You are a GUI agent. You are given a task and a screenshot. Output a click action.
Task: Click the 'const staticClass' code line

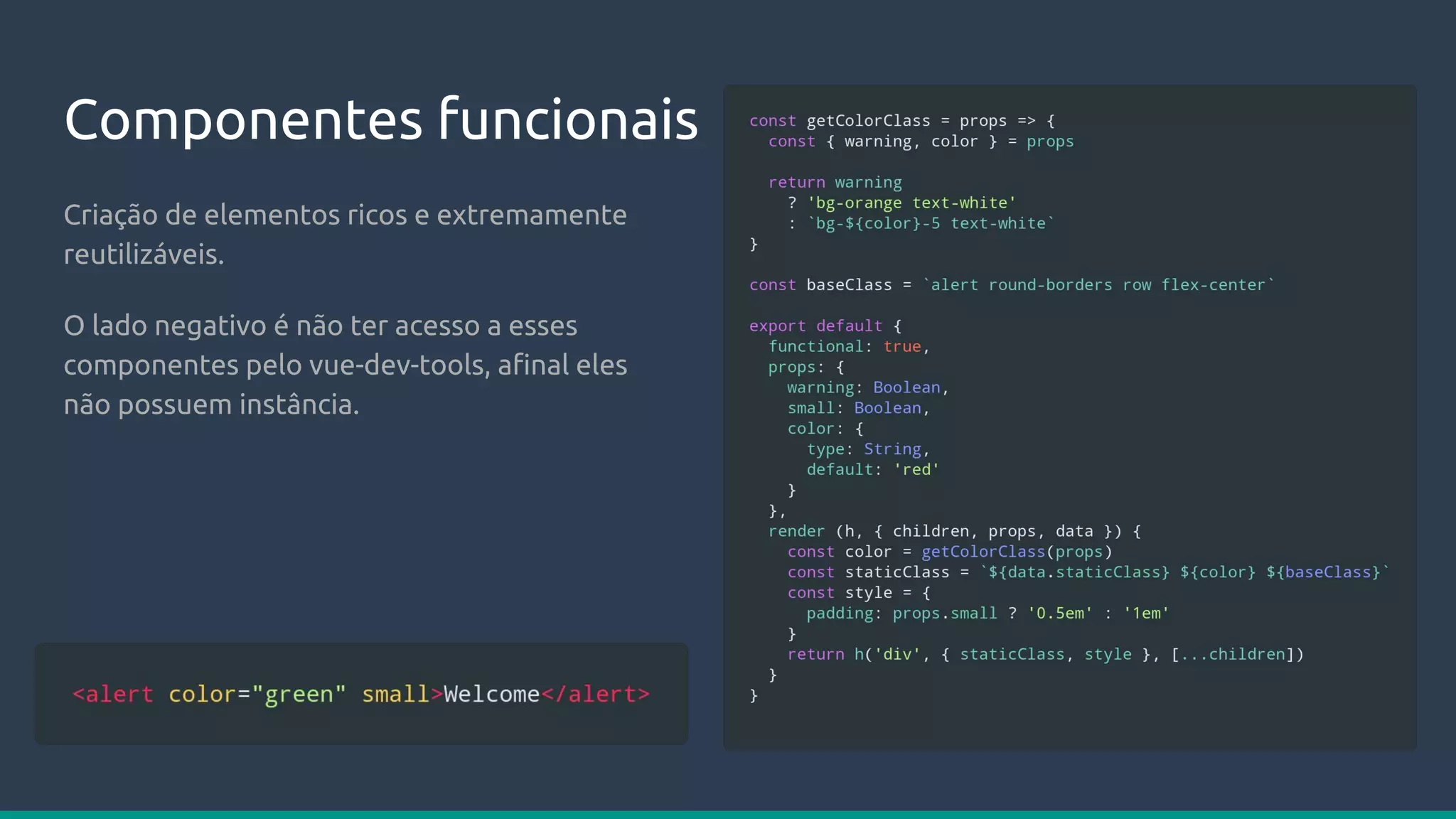[1088, 572]
